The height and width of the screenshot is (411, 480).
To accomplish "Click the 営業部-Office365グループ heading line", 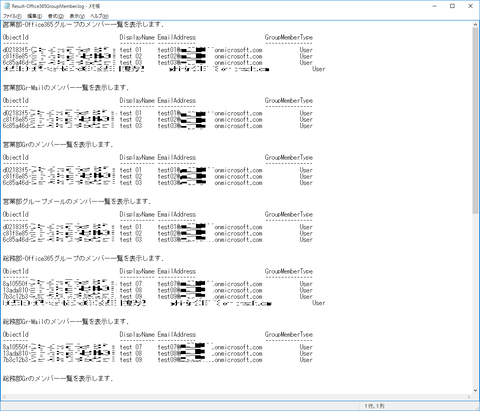I will point(83,25).
